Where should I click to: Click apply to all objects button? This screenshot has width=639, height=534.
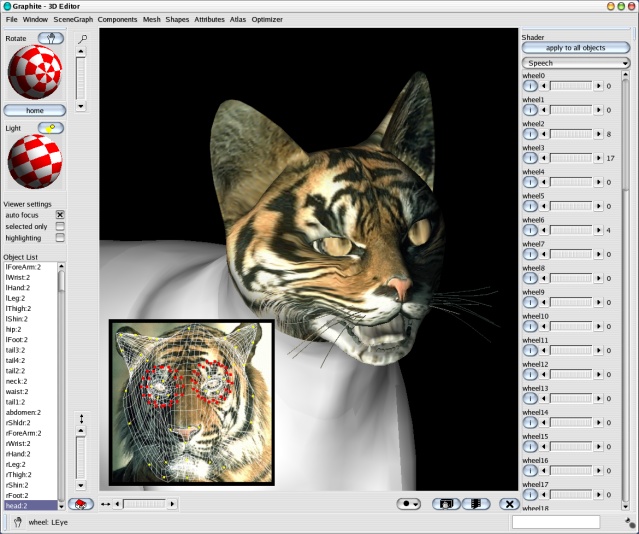pyautogui.click(x=576, y=48)
